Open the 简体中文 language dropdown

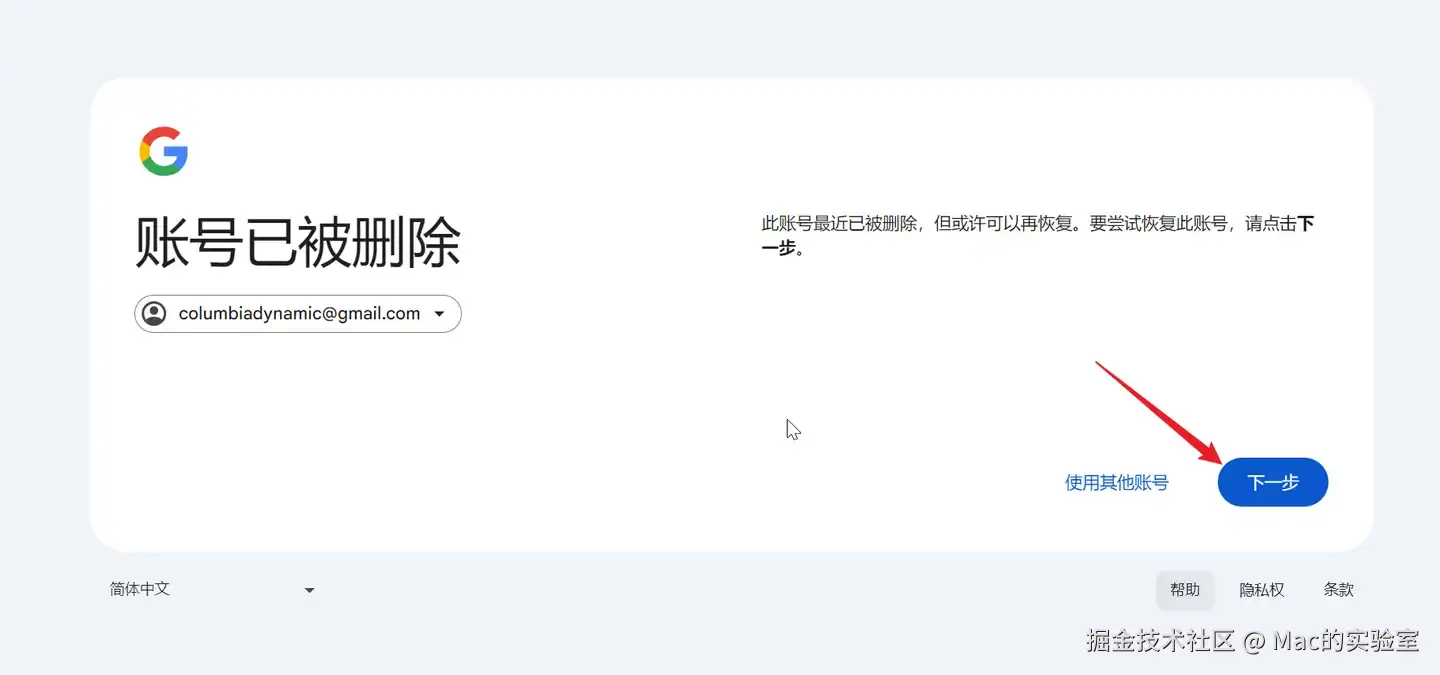[x=212, y=590]
